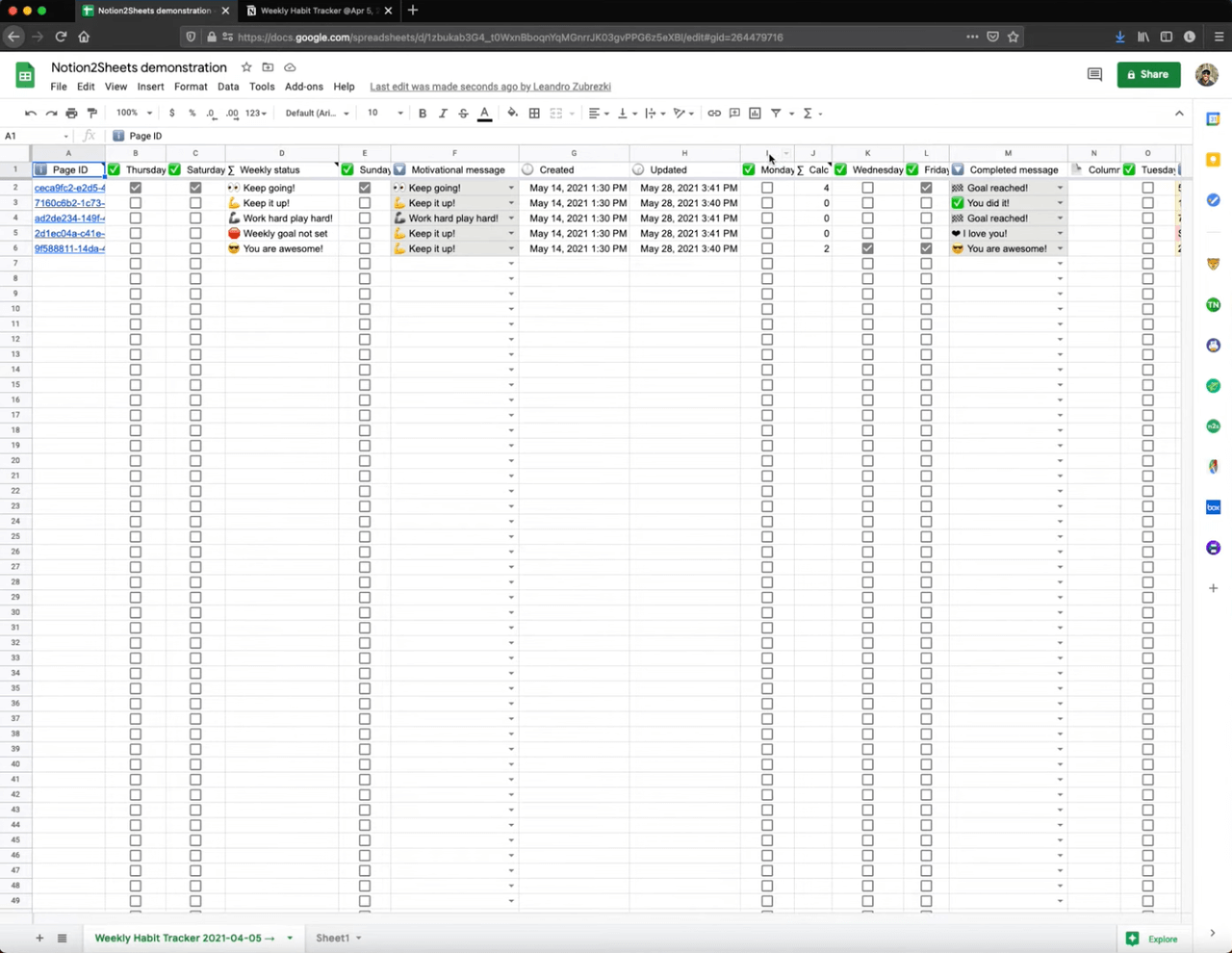
Task: Click the Print icon
Action: click(x=71, y=114)
